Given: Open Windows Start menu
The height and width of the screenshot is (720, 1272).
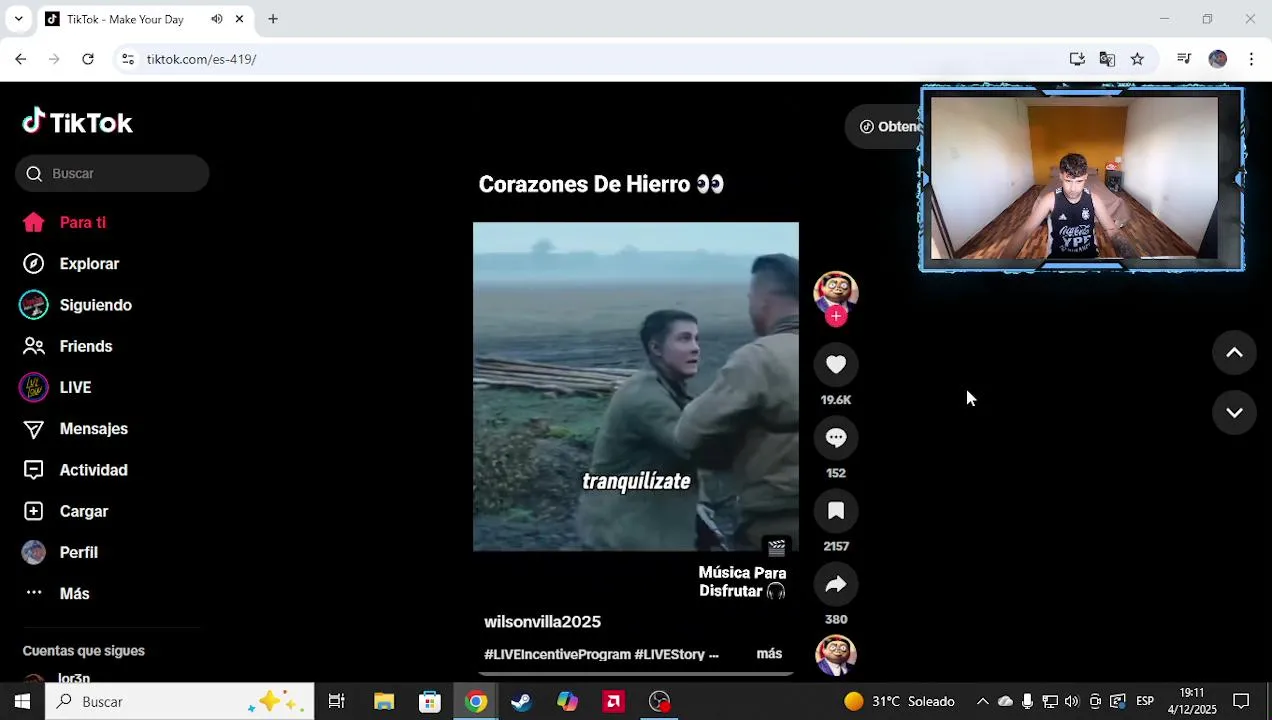Looking at the screenshot, I should pyautogui.click(x=22, y=702).
